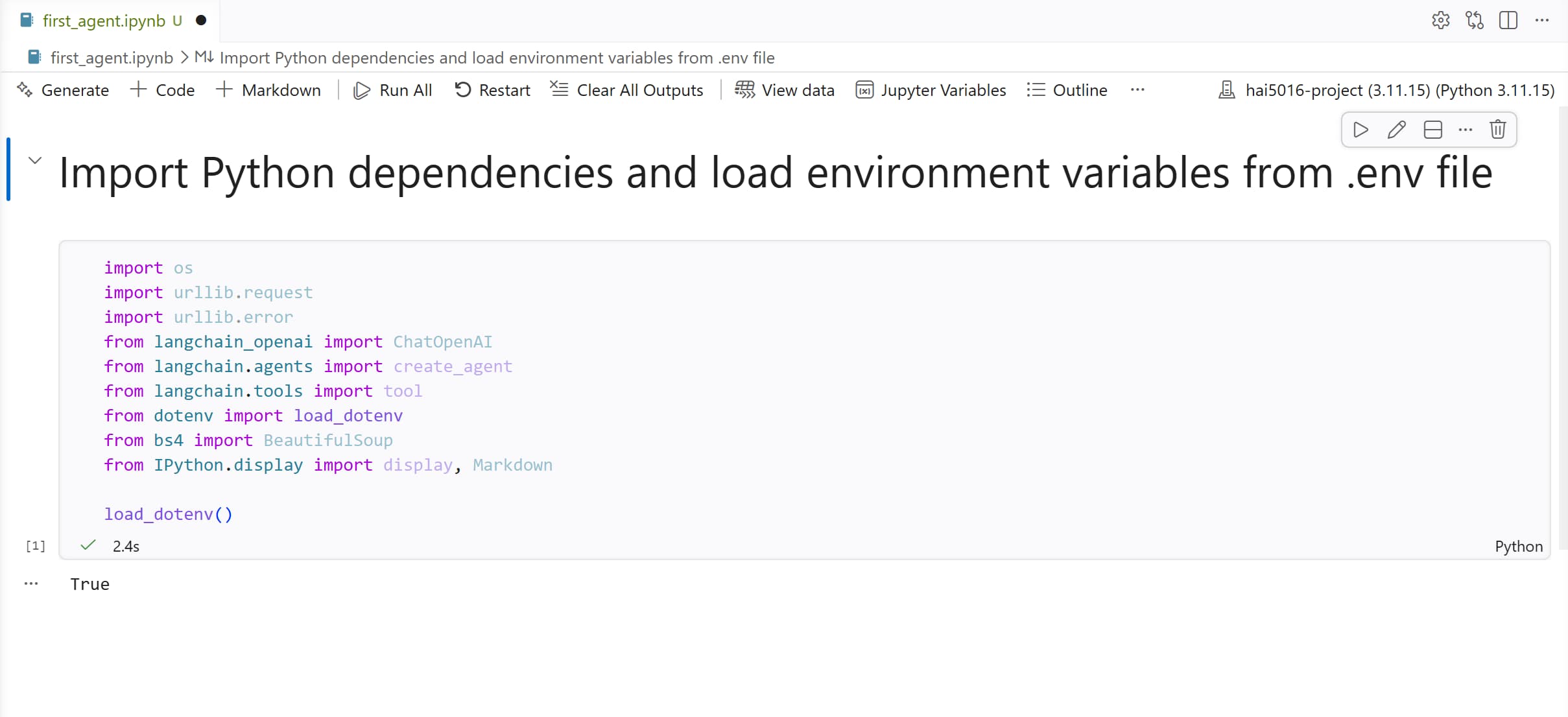Open cell toolbar more actions ellipsis
Screen dimensions: 1568x717
pyautogui.click(x=1465, y=130)
